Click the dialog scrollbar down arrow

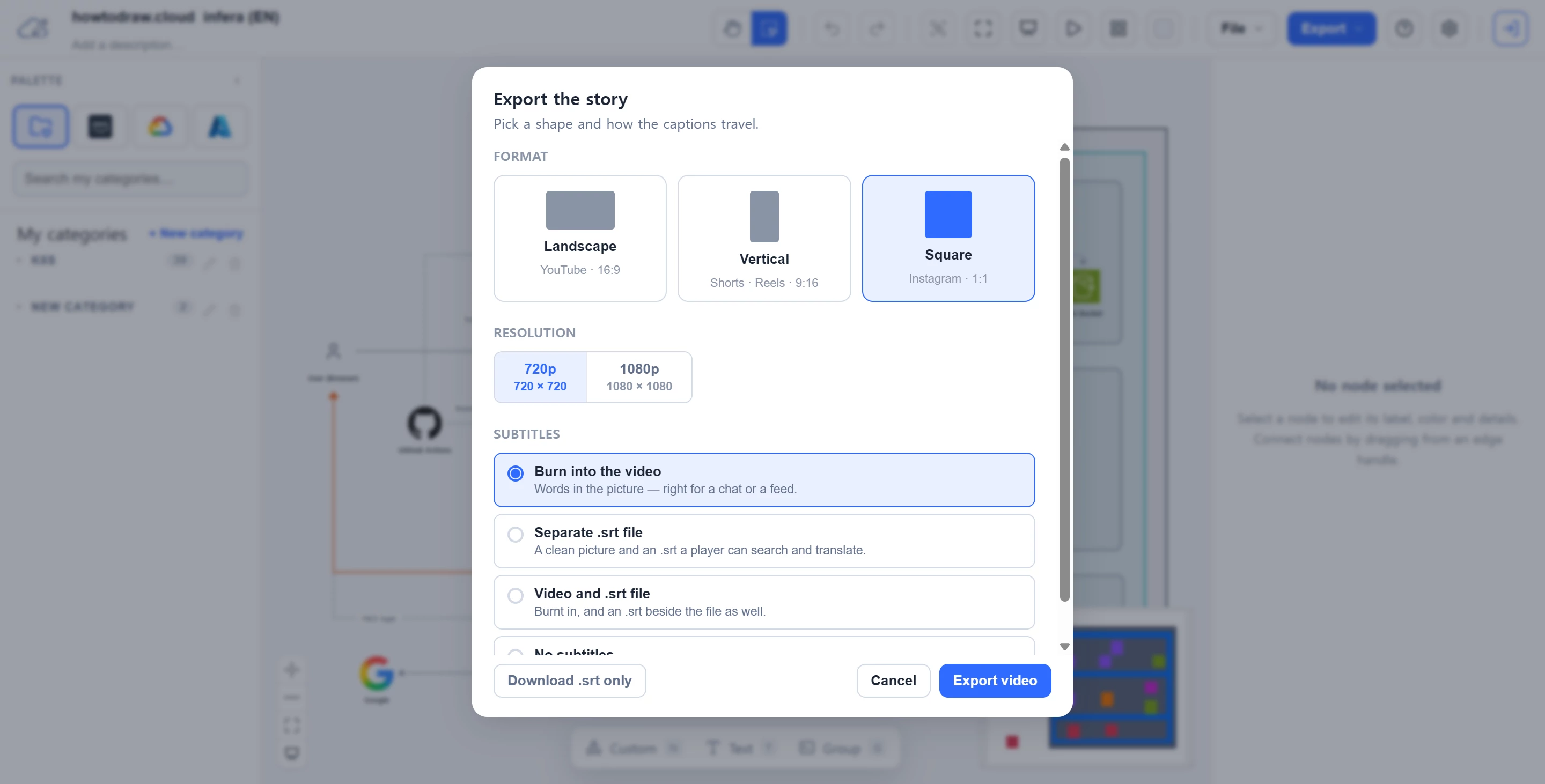(x=1064, y=646)
